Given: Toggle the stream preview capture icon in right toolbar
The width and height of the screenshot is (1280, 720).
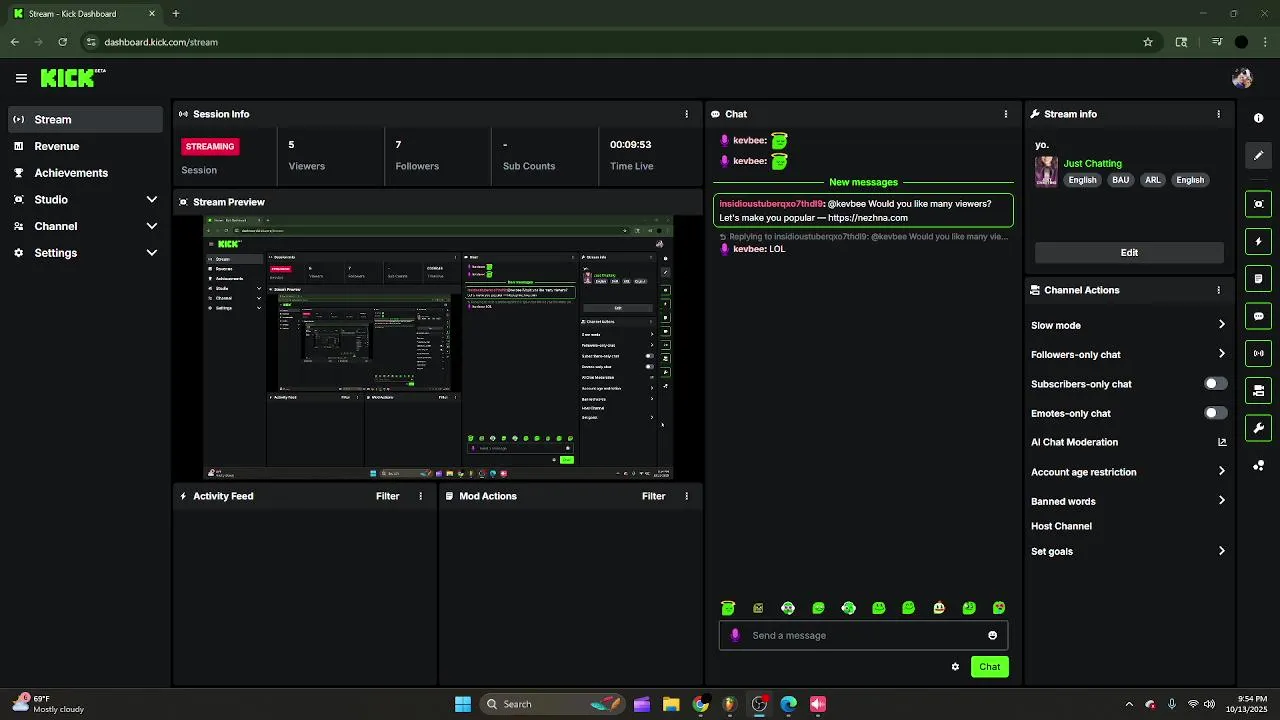Looking at the screenshot, I should [1258, 204].
